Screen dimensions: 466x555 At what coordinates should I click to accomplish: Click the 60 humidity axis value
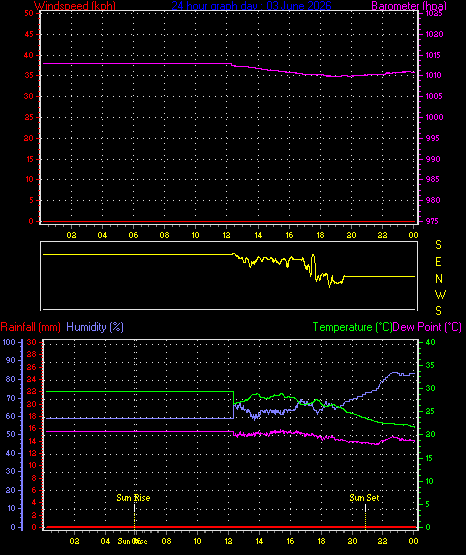coord(11,416)
